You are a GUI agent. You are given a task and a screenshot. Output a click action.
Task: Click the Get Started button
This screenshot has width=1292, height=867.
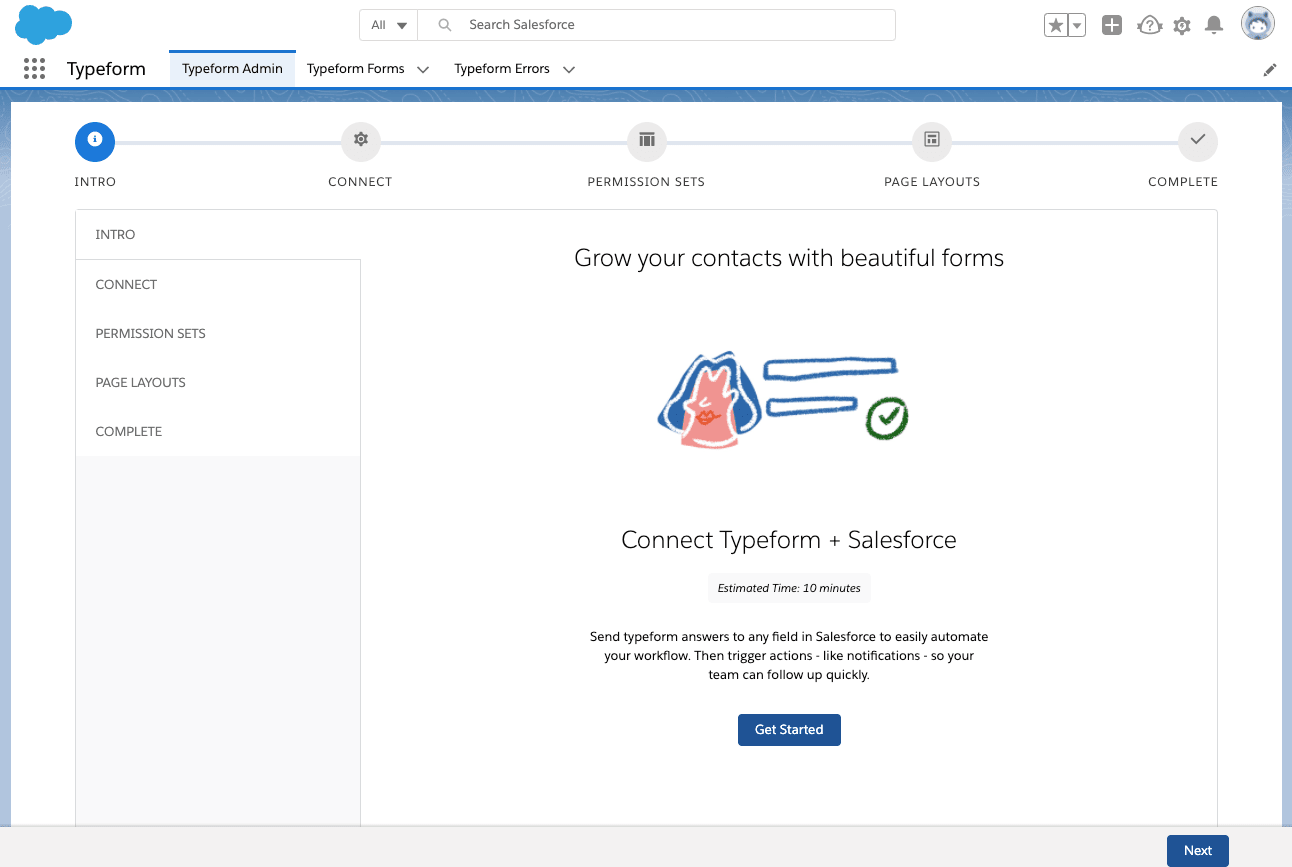(x=789, y=730)
